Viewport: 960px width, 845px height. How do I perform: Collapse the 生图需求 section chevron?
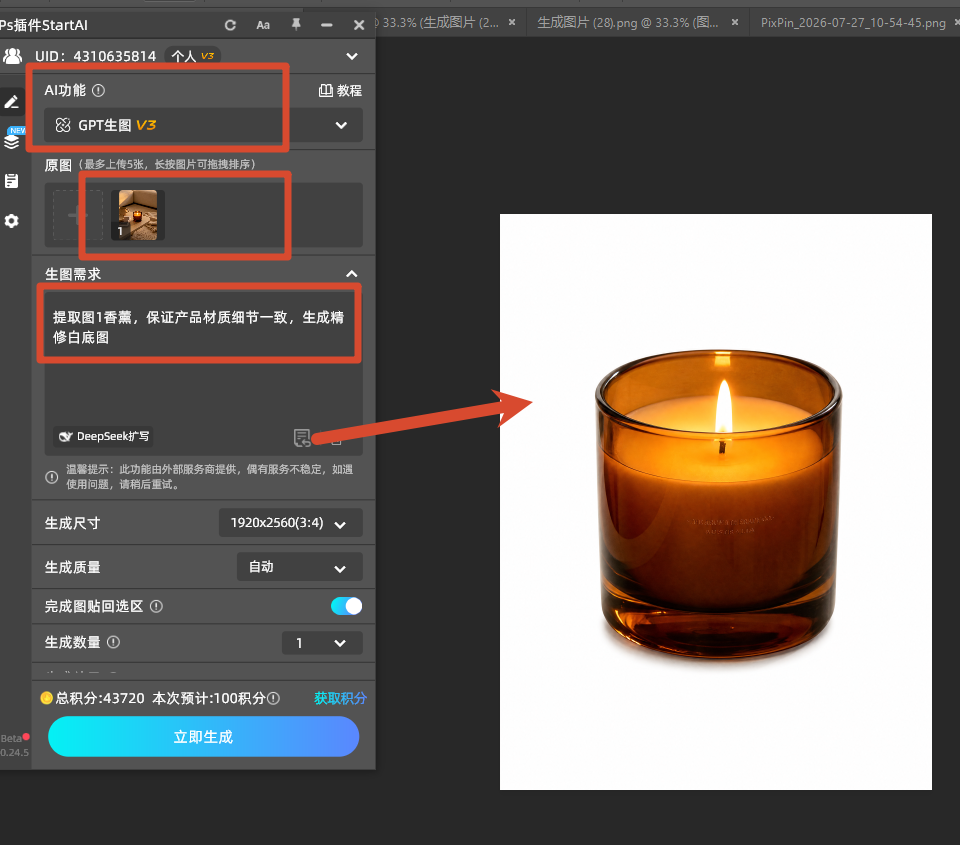pos(351,274)
